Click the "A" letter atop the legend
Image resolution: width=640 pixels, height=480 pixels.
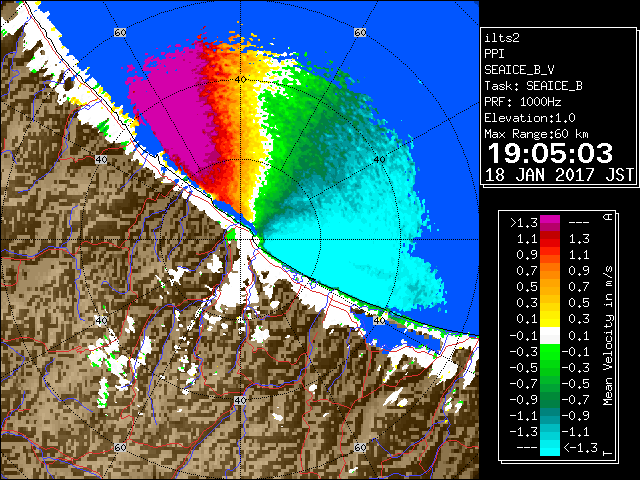coord(608,217)
